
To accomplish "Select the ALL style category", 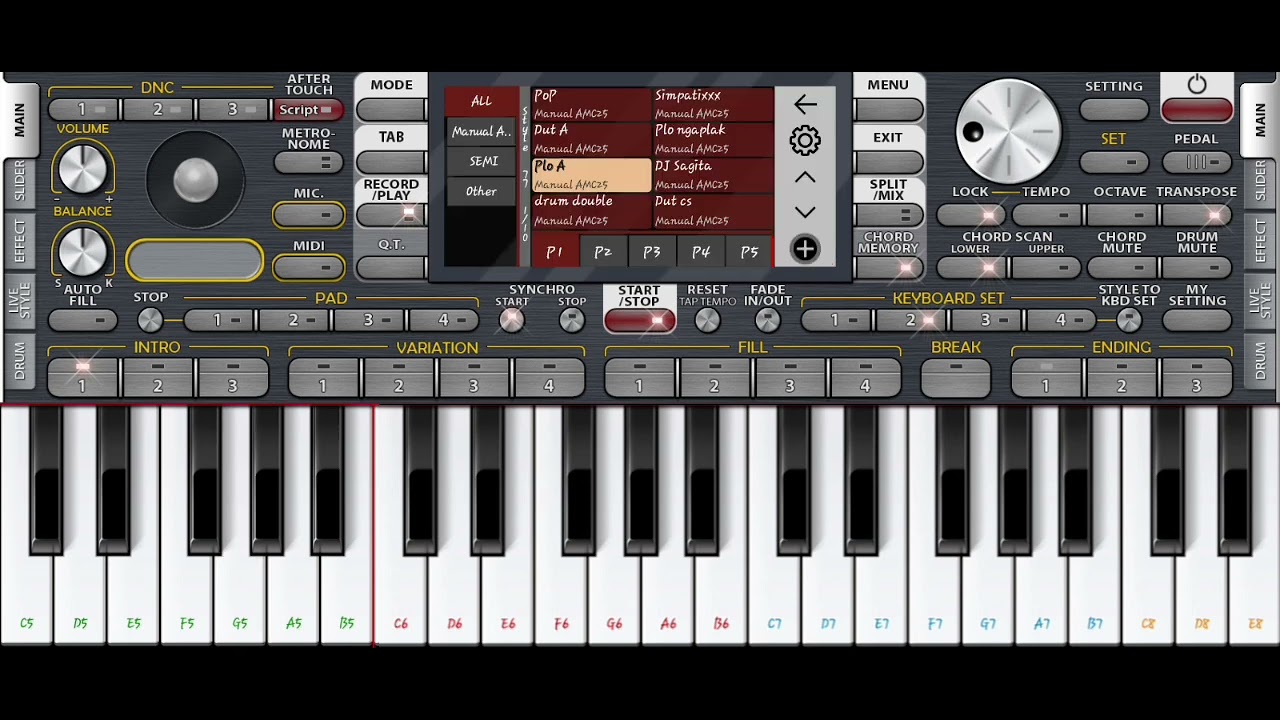I will [x=481, y=101].
